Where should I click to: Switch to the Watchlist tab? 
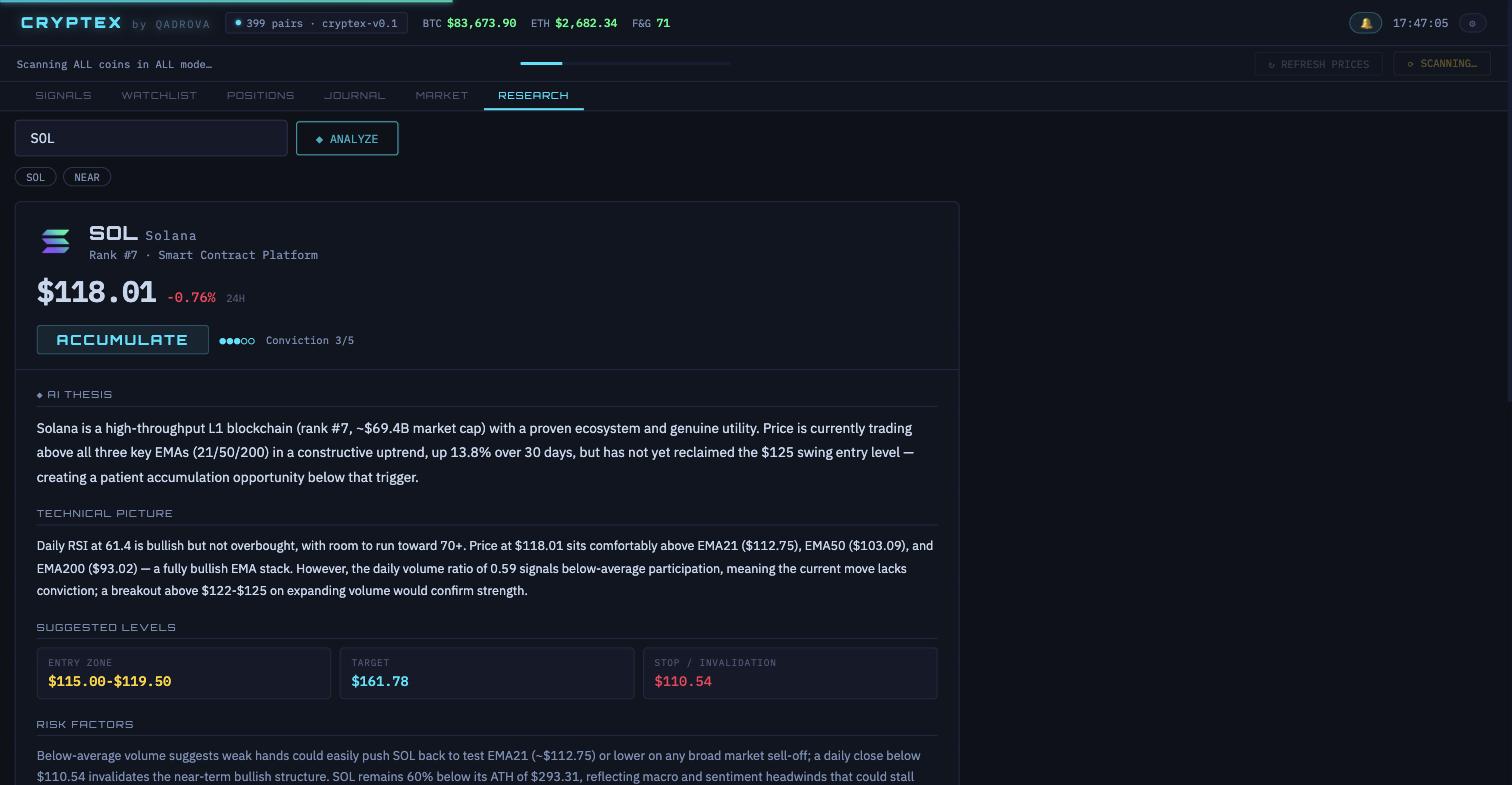coord(159,95)
